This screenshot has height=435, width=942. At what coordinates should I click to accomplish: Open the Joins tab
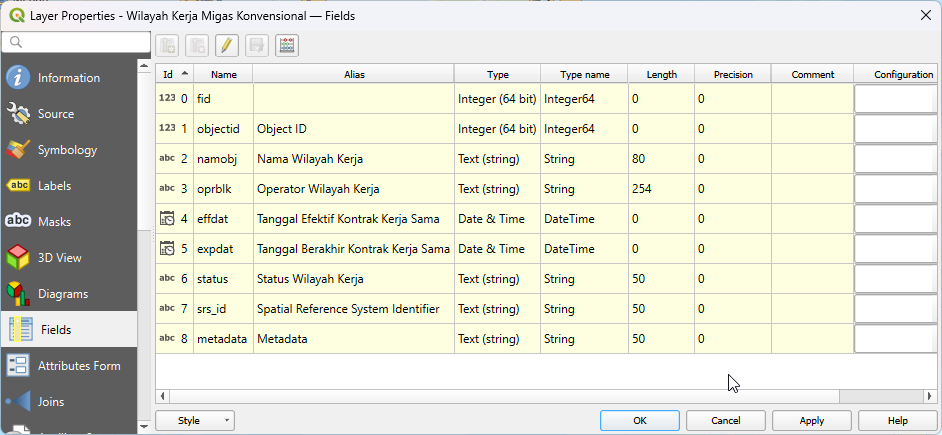pyautogui.click(x=51, y=402)
